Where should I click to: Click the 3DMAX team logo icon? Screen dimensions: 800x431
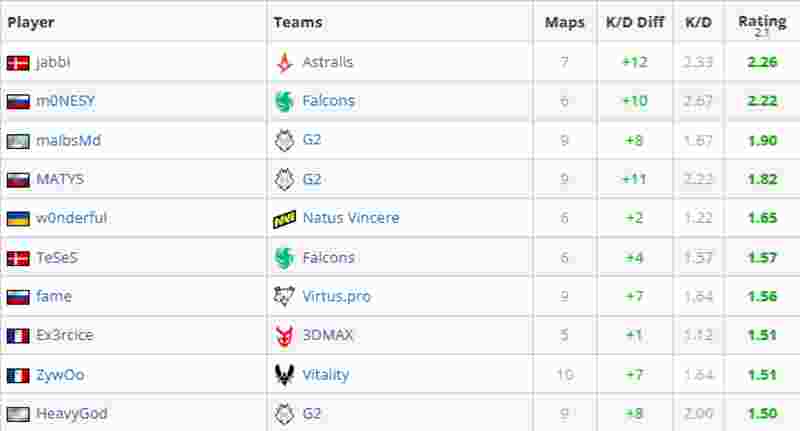point(285,335)
